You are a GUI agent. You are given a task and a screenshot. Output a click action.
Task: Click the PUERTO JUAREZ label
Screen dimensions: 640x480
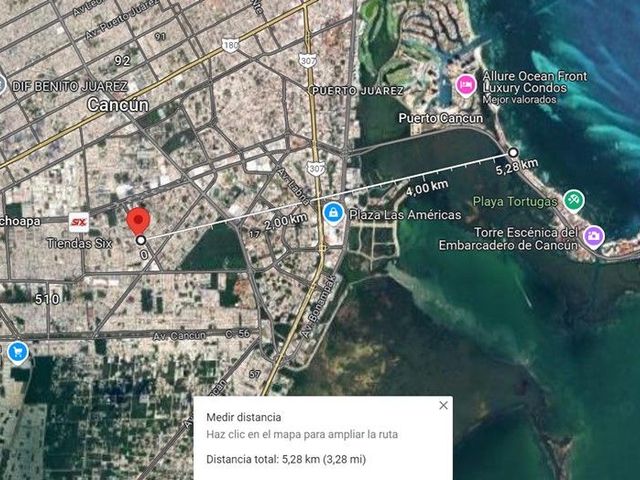358,91
